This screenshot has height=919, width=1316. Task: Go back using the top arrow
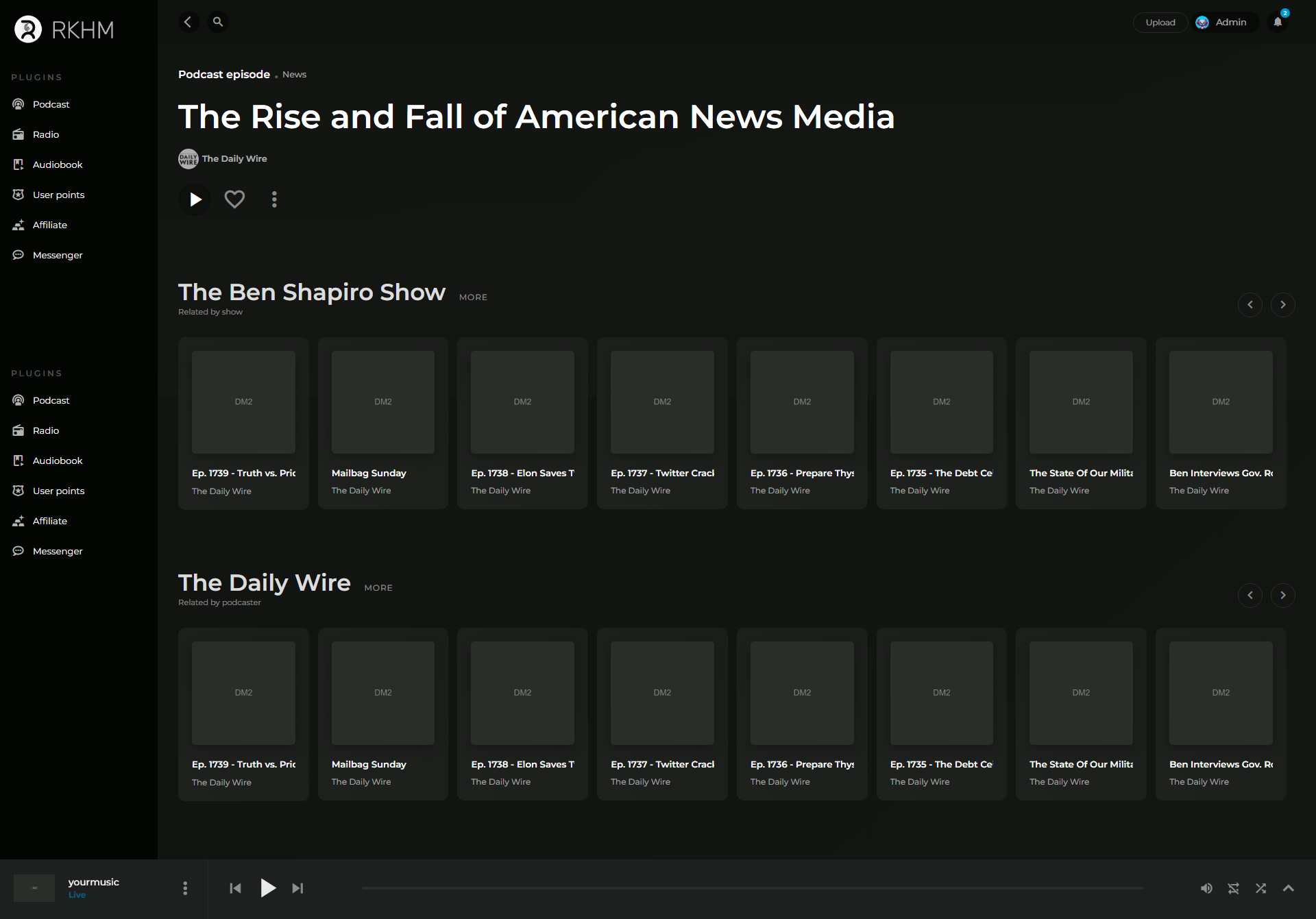(x=188, y=22)
